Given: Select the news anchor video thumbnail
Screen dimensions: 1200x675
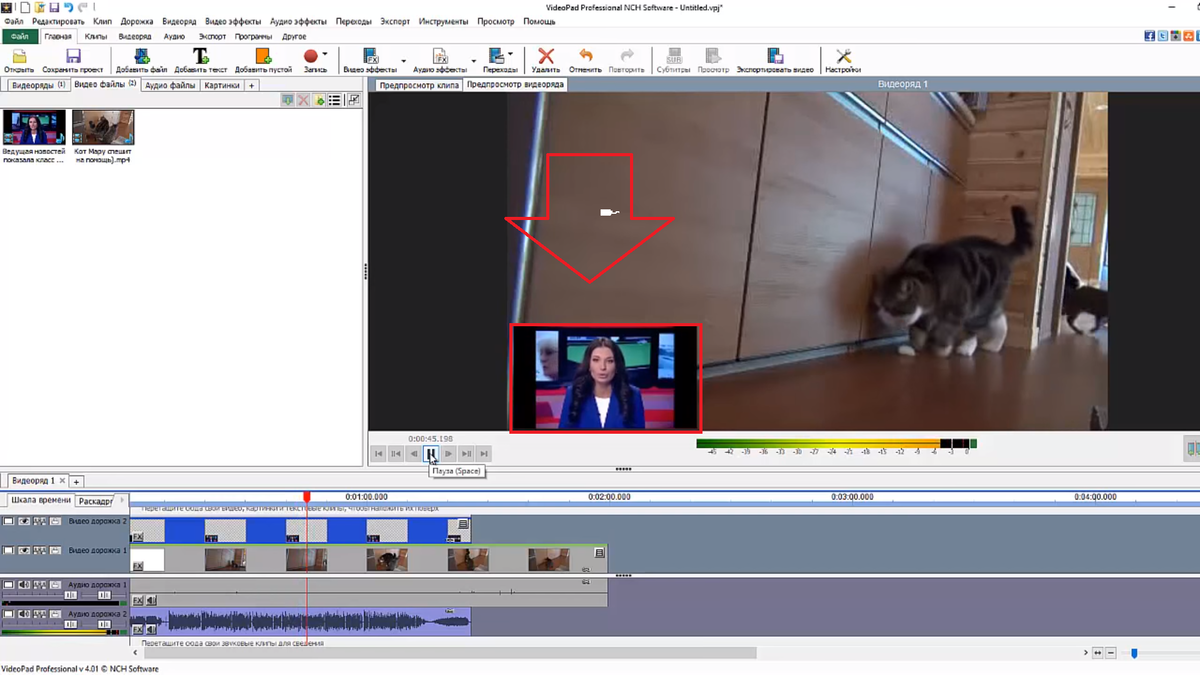Looking at the screenshot, I should [34, 128].
